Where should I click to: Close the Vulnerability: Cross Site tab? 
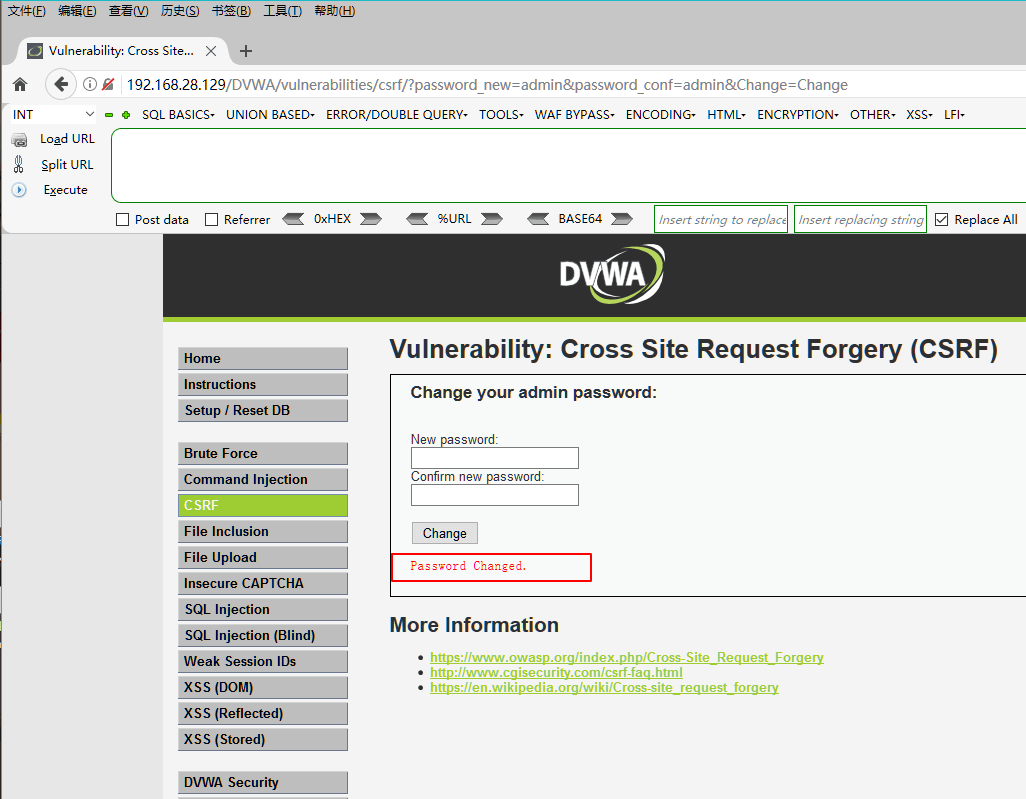(x=211, y=51)
